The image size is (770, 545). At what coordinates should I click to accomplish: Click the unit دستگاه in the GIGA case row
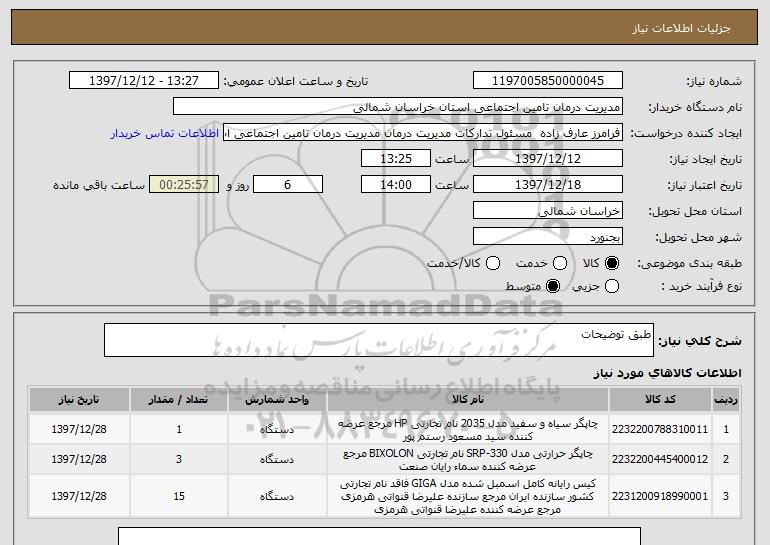pos(277,497)
